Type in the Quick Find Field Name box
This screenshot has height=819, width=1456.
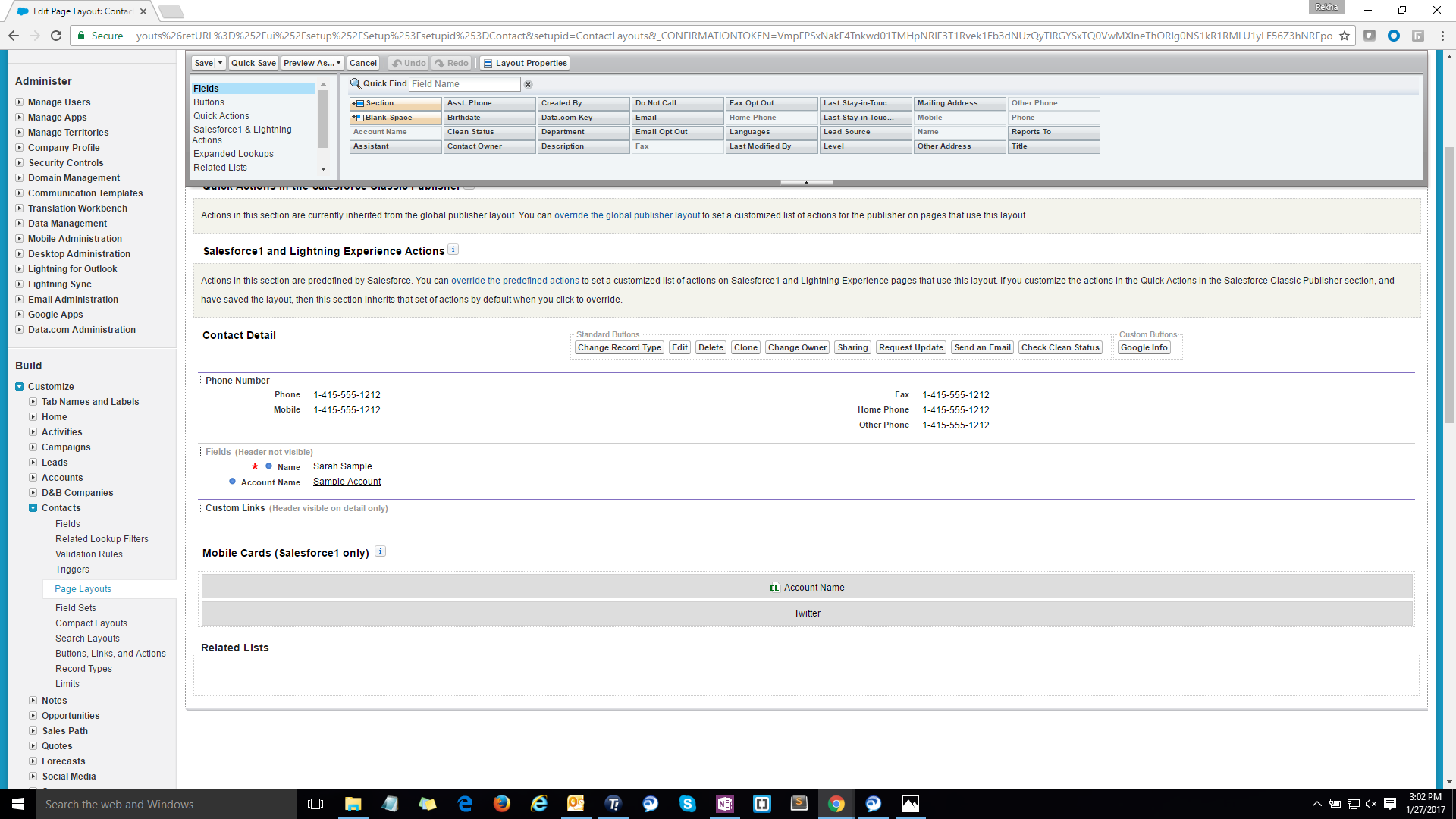(464, 84)
